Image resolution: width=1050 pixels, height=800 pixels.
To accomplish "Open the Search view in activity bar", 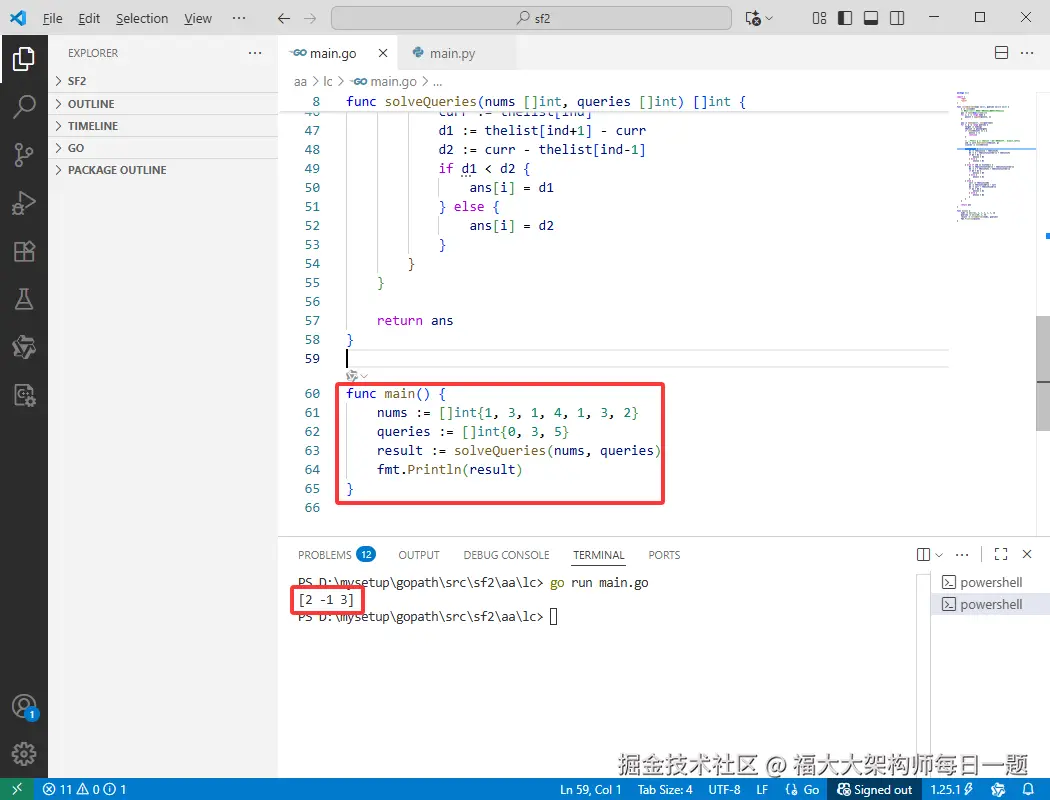I will tap(23, 106).
